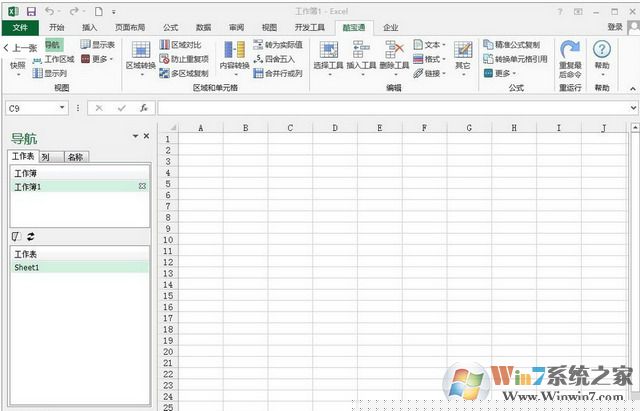Apply the 四舍五入 rounding tool
This screenshot has width=640, height=411.
coord(274,59)
